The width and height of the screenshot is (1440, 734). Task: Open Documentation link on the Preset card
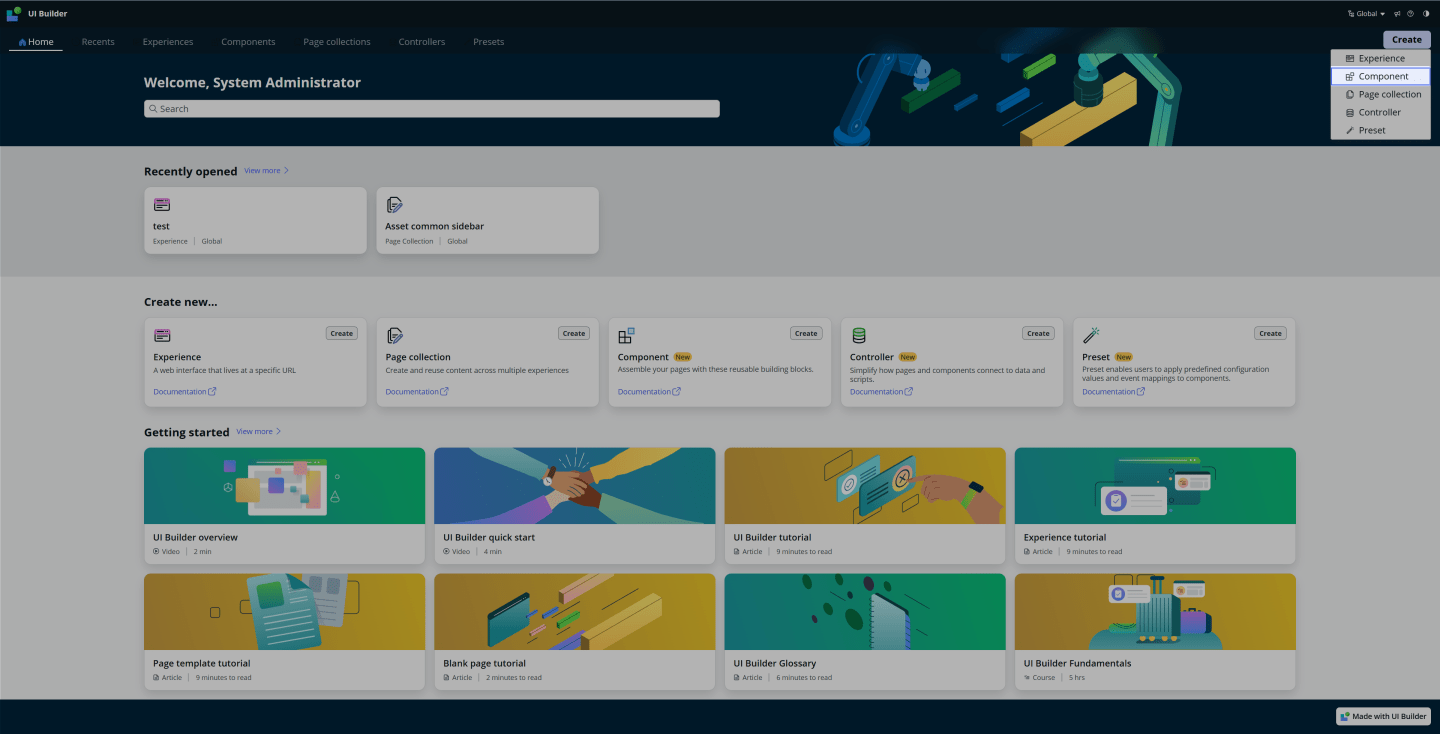[x=1108, y=391]
